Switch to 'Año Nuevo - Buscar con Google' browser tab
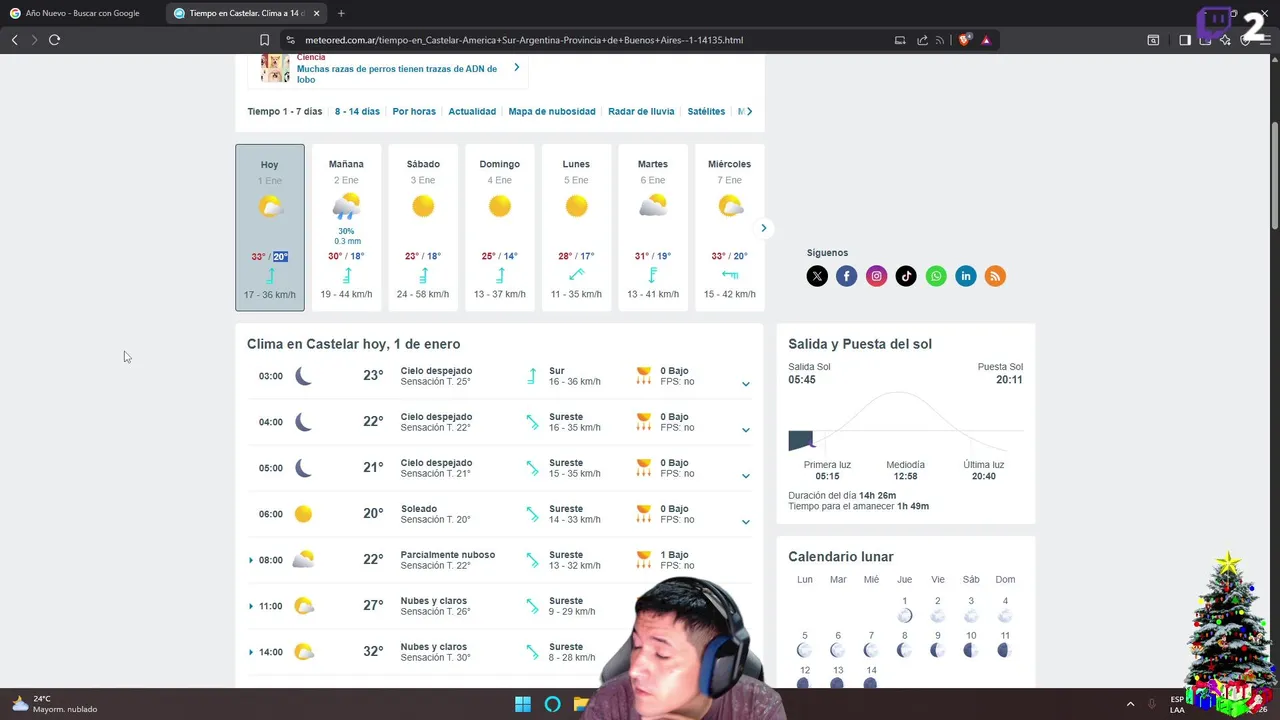 (x=82, y=13)
